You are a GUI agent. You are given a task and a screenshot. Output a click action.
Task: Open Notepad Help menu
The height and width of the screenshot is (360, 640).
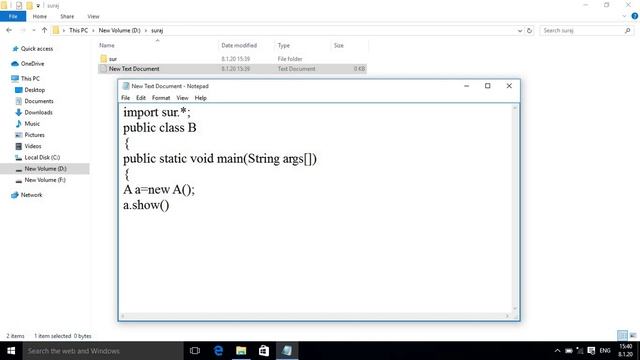[200, 98]
